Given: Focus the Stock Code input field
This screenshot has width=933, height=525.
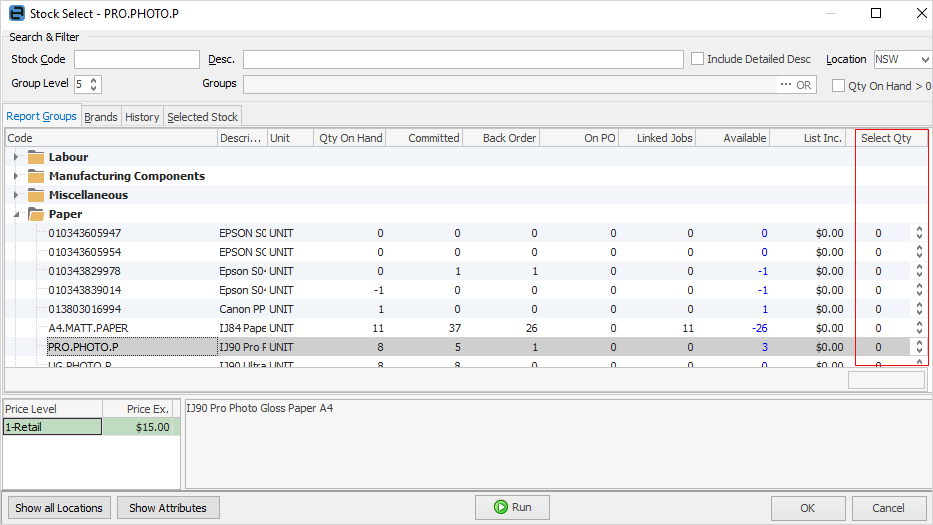Looking at the screenshot, I should coord(137,60).
